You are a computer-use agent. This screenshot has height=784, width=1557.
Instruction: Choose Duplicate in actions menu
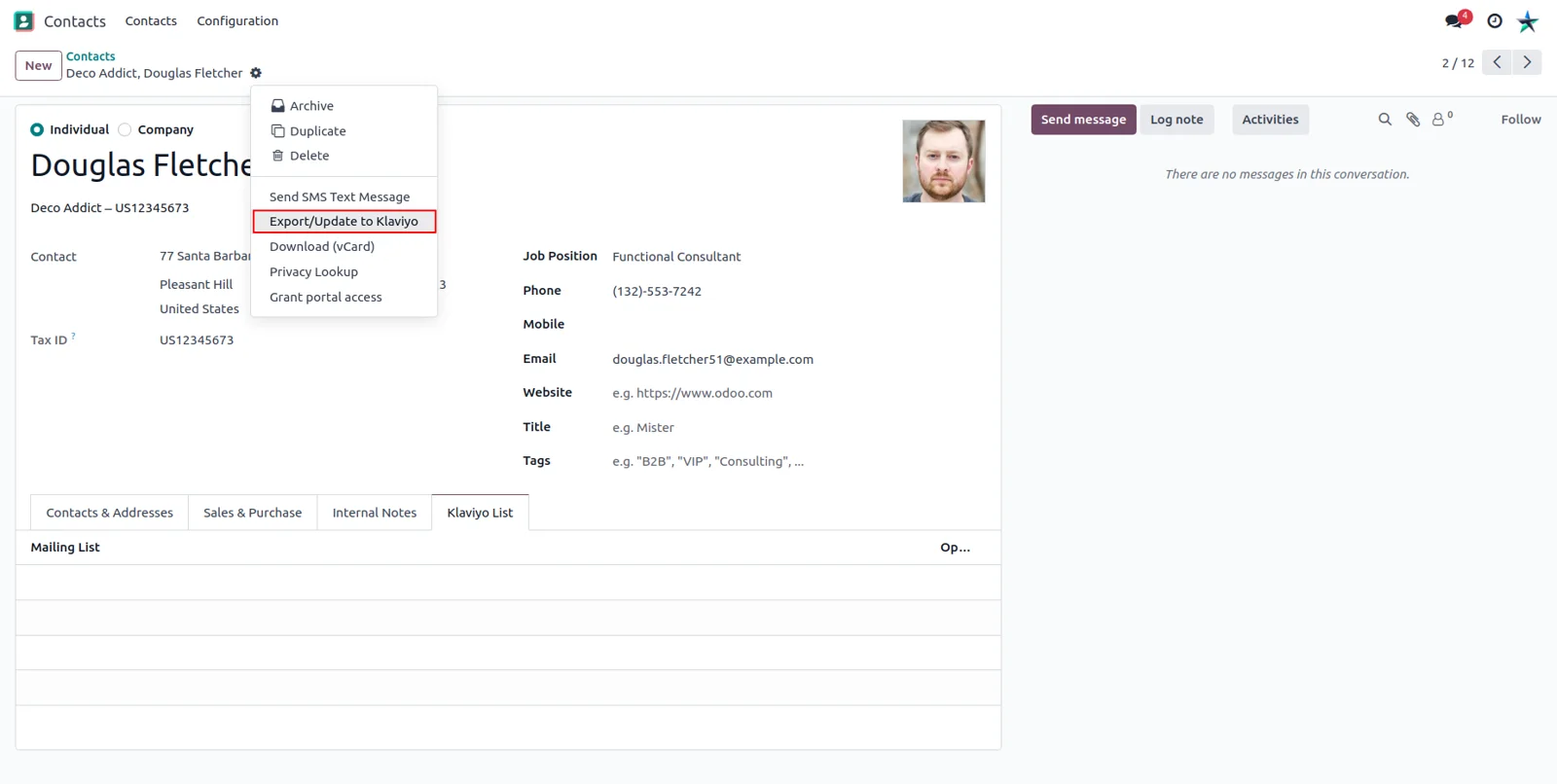click(344, 131)
